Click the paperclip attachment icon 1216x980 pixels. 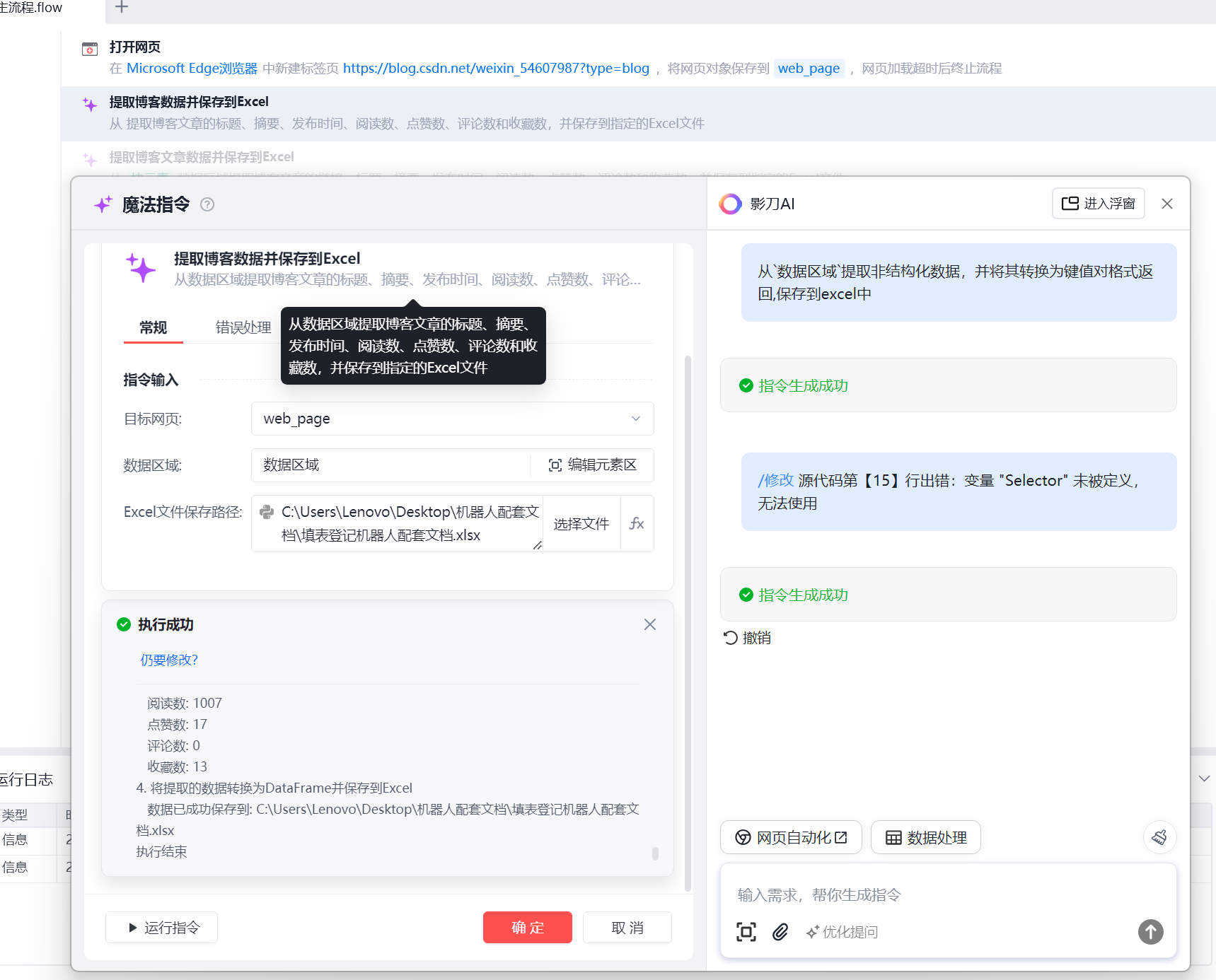click(x=780, y=932)
